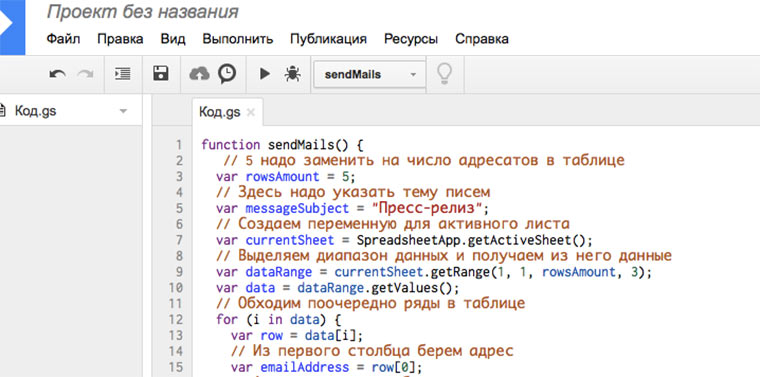Click the "Пресс-релиз" string literal
760x377 pixels.
[x=427, y=208]
